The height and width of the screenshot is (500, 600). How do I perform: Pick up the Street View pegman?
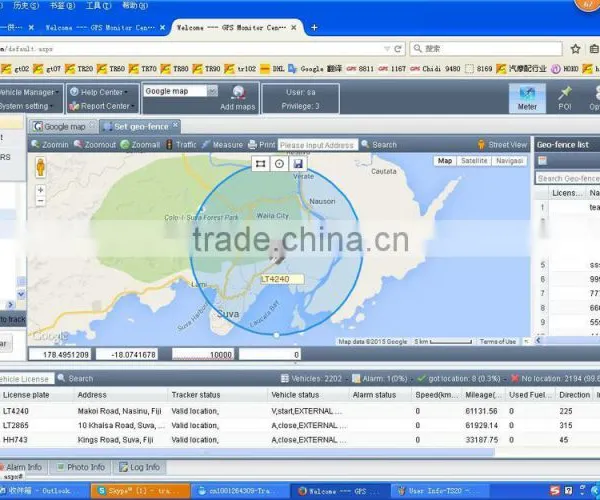pos(41,168)
